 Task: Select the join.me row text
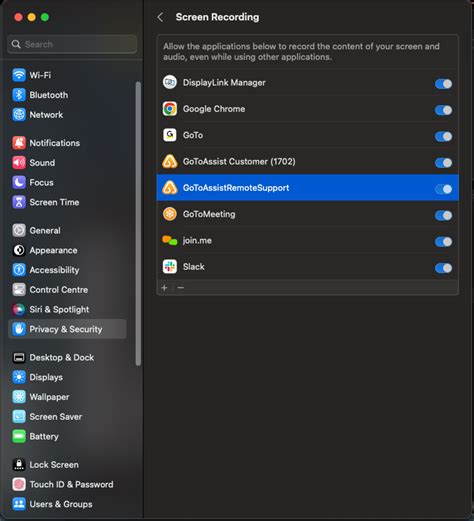tap(197, 240)
